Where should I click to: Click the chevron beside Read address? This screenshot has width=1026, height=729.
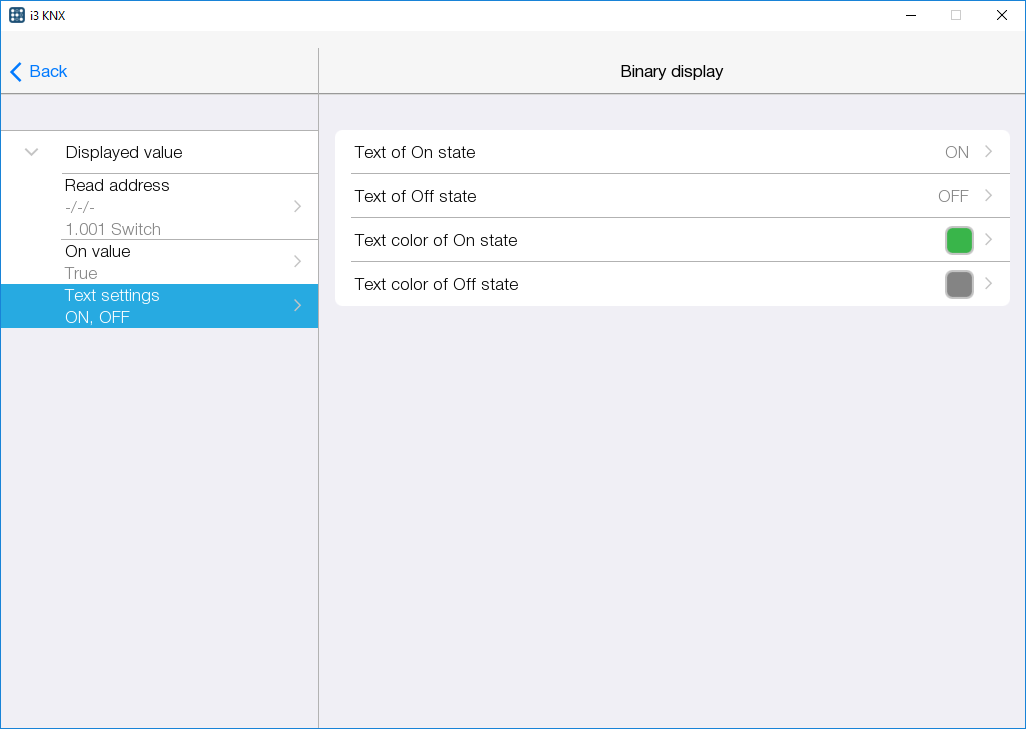click(x=297, y=206)
